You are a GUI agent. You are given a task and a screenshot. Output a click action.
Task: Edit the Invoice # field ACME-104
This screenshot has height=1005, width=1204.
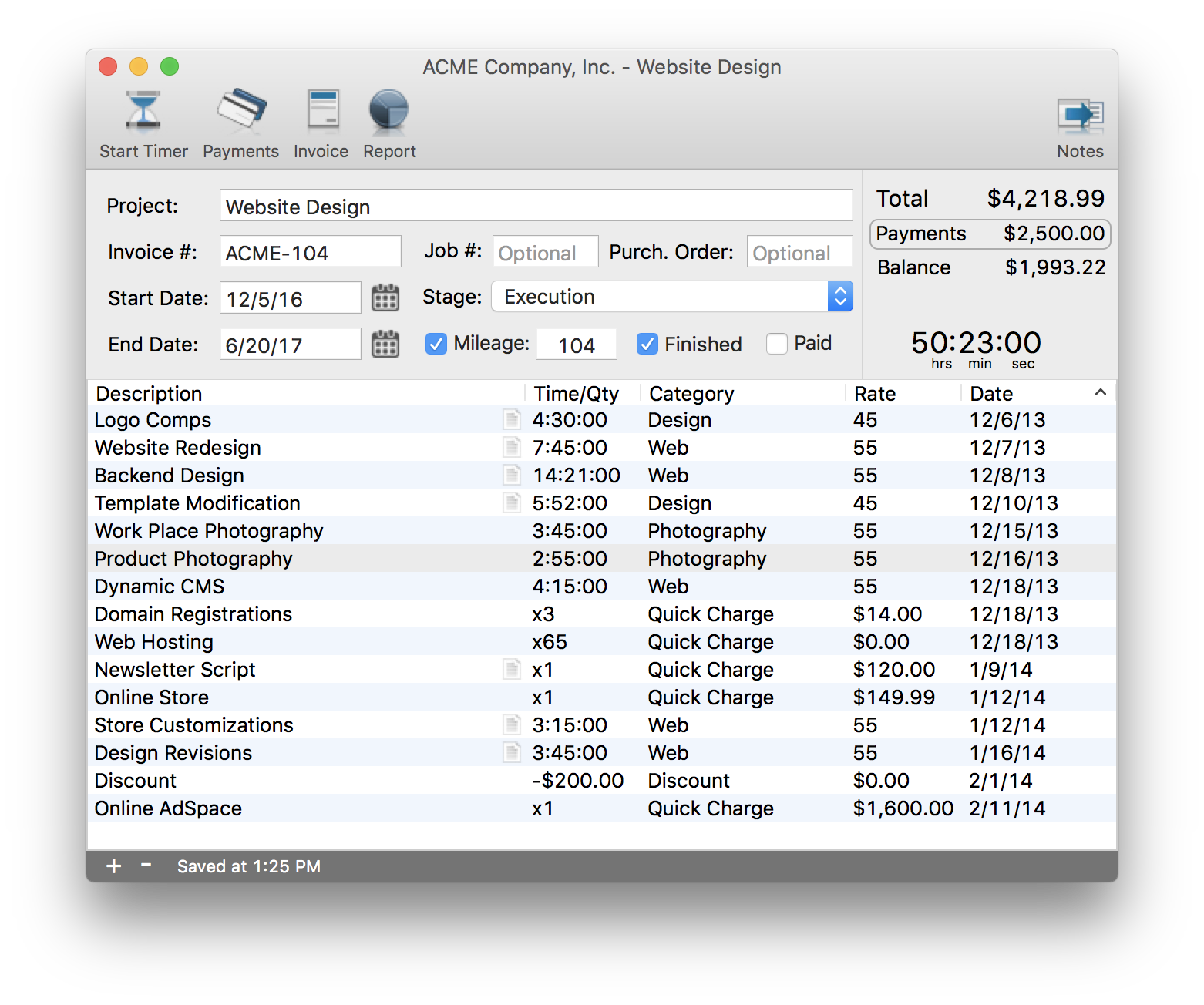pos(310,252)
